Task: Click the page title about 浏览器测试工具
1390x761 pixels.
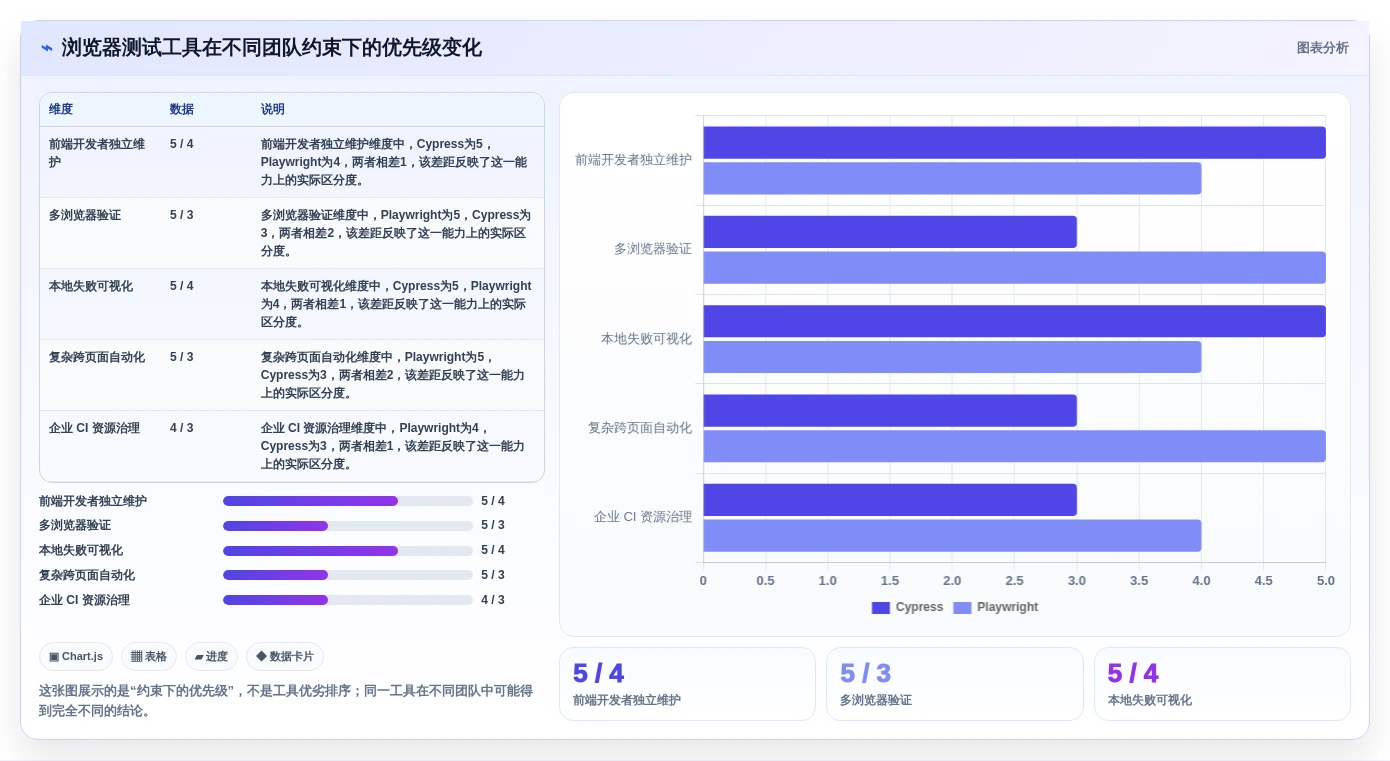Action: [x=271, y=48]
